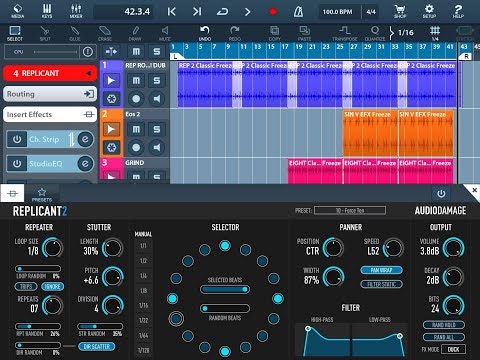
Task: Open the FX MODE DUCK selector
Action: (x=453, y=349)
